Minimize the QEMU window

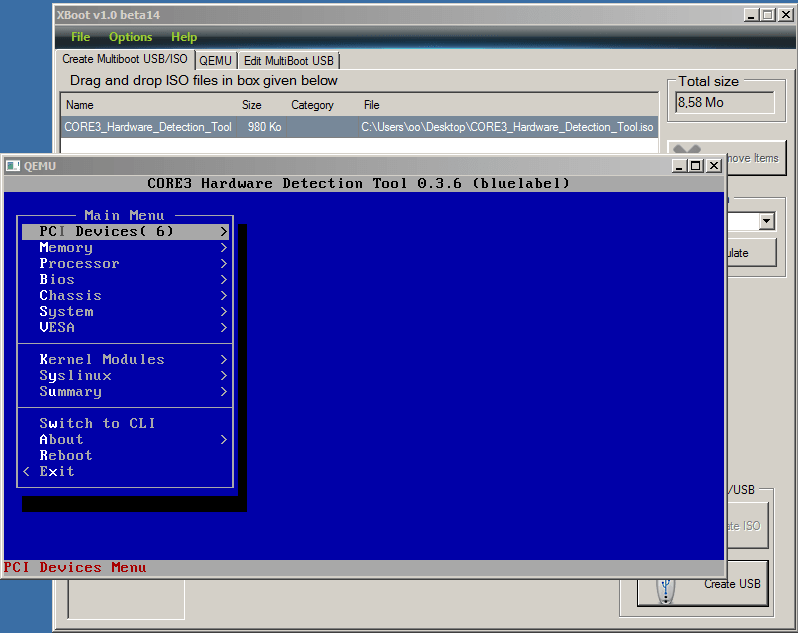pos(679,166)
